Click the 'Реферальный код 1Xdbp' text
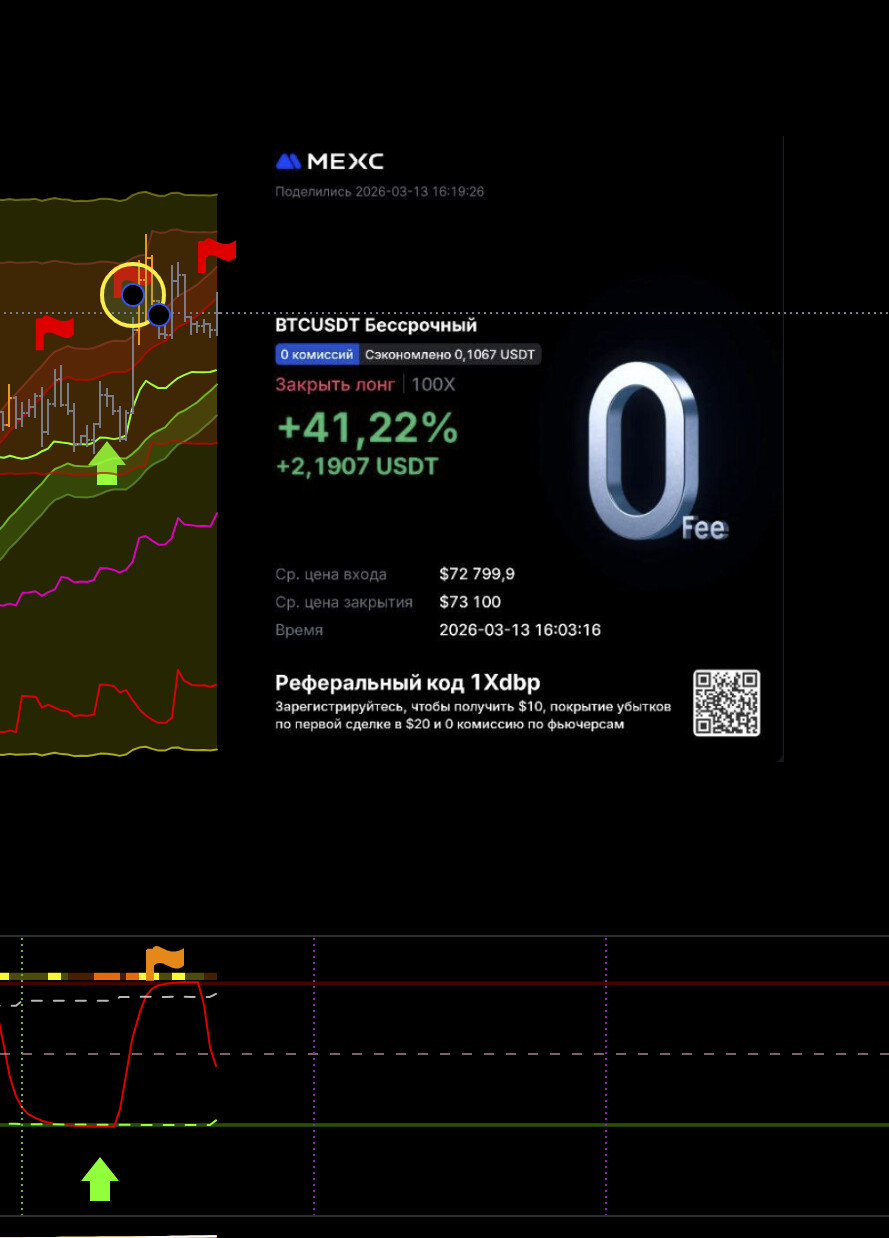This screenshot has width=889, height=1238. [x=407, y=683]
